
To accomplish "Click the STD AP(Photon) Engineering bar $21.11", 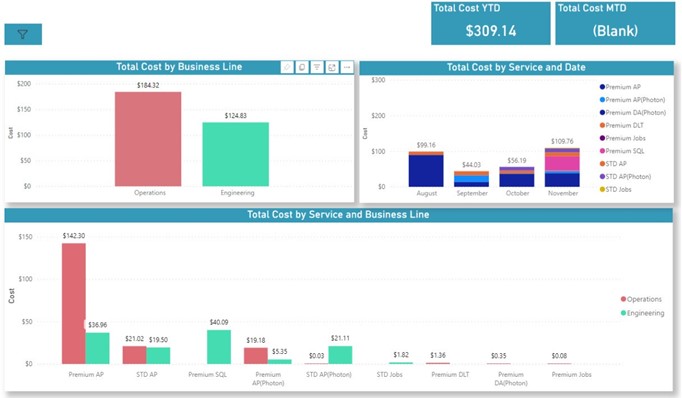I will [340, 355].
